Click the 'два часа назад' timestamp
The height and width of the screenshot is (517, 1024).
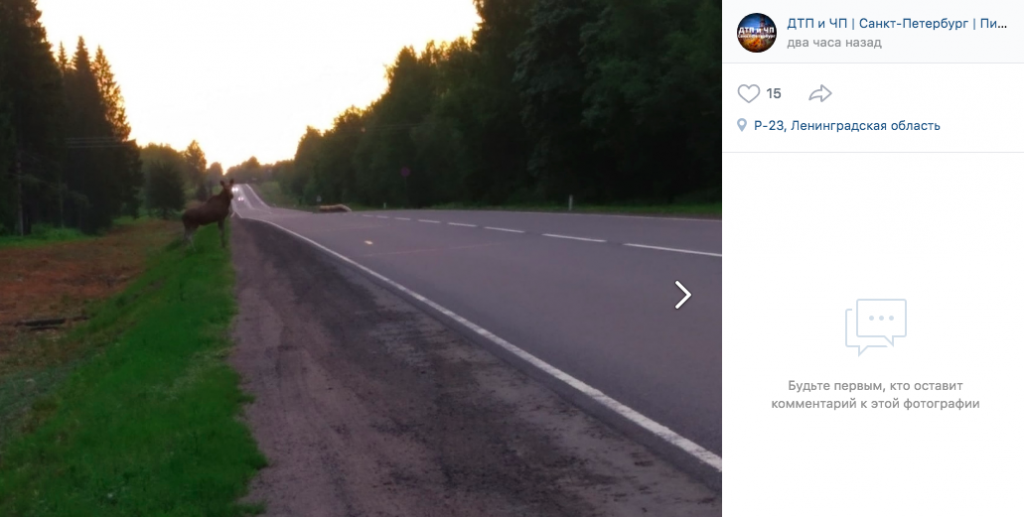[834, 43]
